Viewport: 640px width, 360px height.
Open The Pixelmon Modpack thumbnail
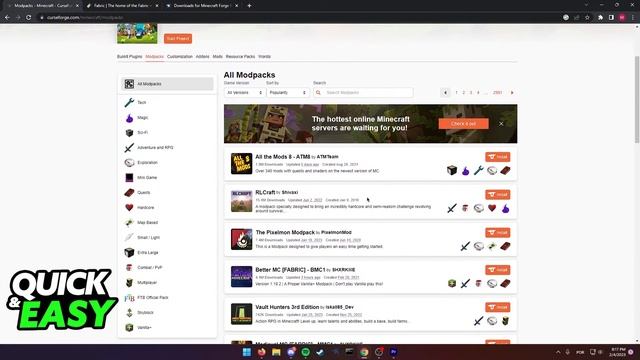(x=241, y=239)
